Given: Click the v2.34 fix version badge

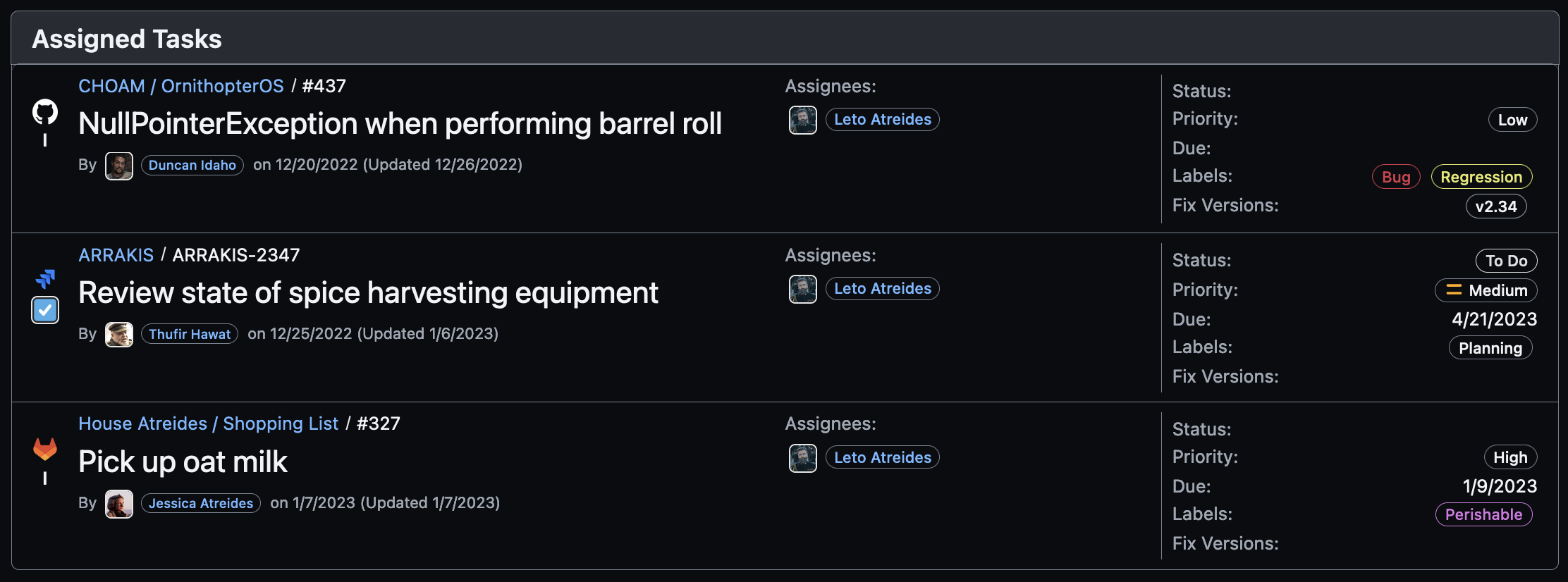Looking at the screenshot, I should pyautogui.click(x=1496, y=206).
